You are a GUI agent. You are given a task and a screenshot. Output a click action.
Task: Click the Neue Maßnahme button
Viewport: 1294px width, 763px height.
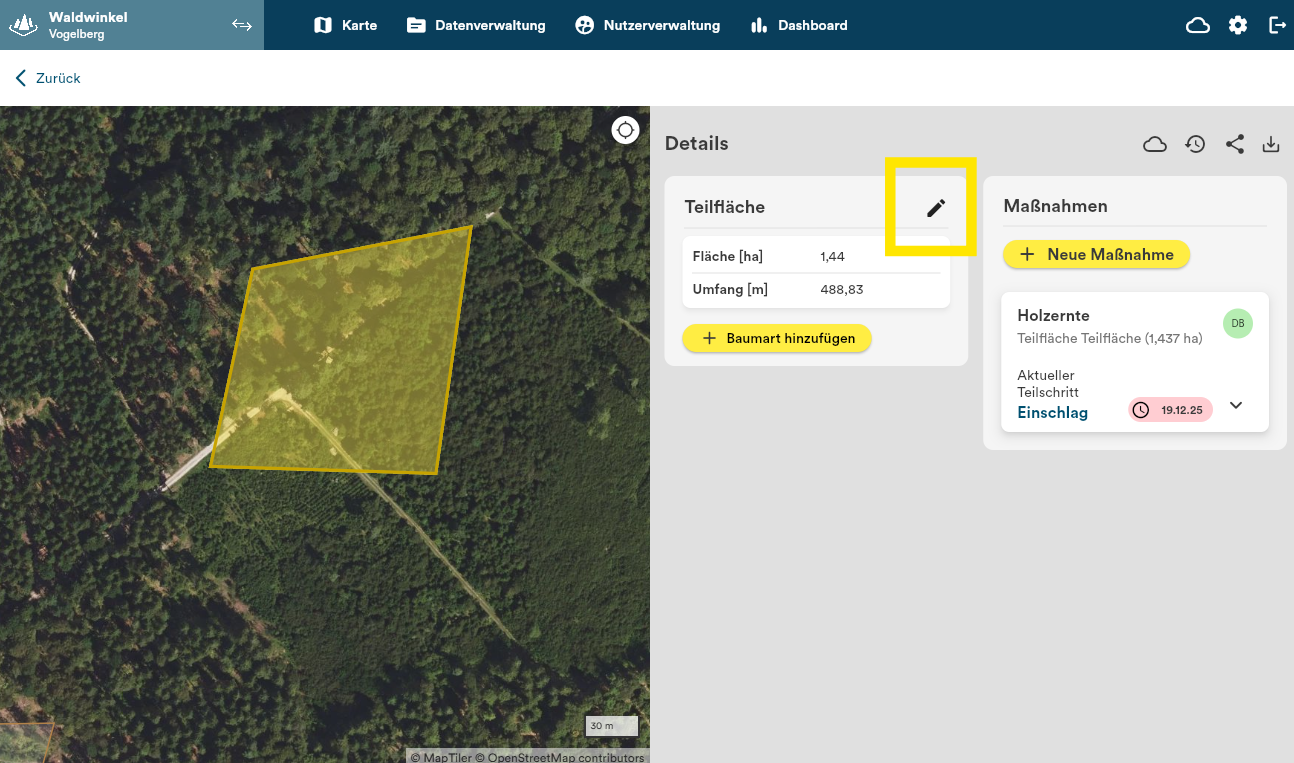click(x=1096, y=254)
